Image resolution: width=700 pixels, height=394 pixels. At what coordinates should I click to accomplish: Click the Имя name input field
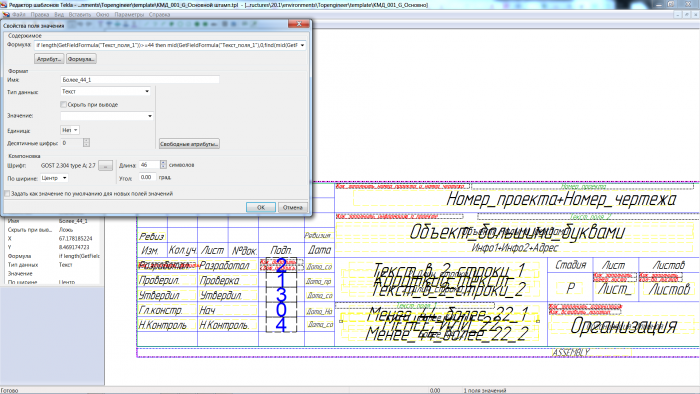[x=140, y=80]
